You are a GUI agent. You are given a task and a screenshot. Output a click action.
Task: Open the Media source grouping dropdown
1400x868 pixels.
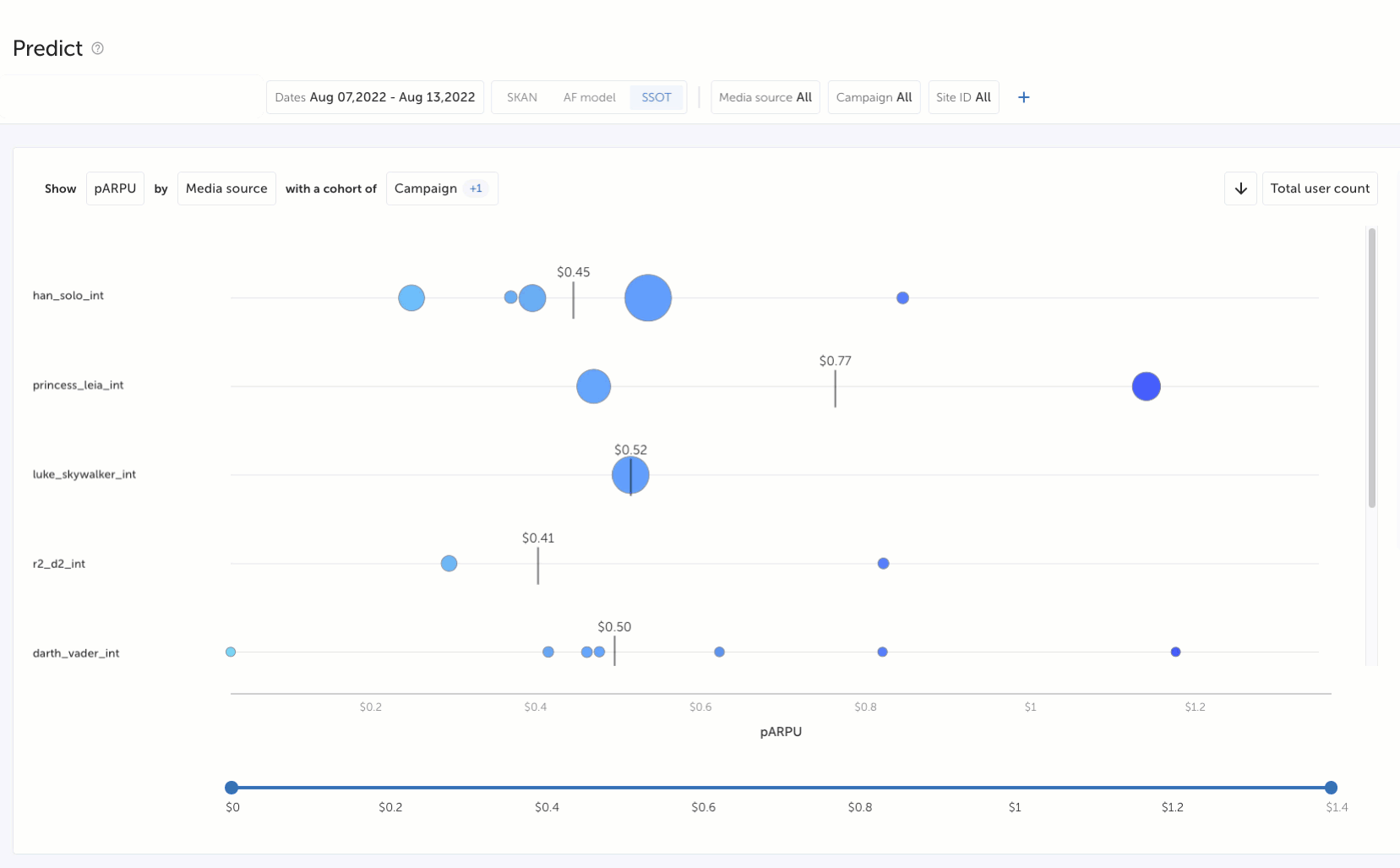pyautogui.click(x=226, y=188)
